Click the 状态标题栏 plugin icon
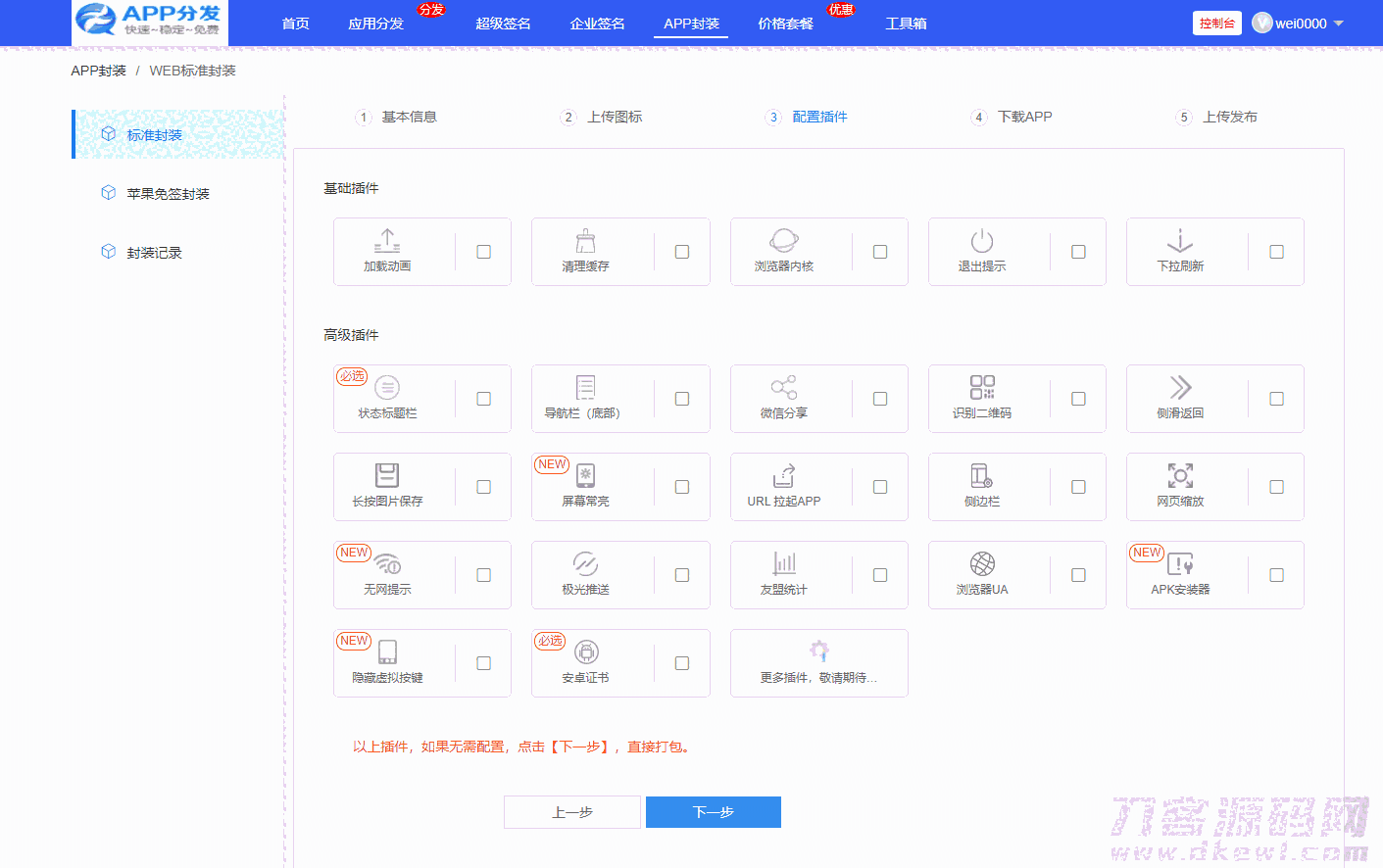 tap(387, 388)
